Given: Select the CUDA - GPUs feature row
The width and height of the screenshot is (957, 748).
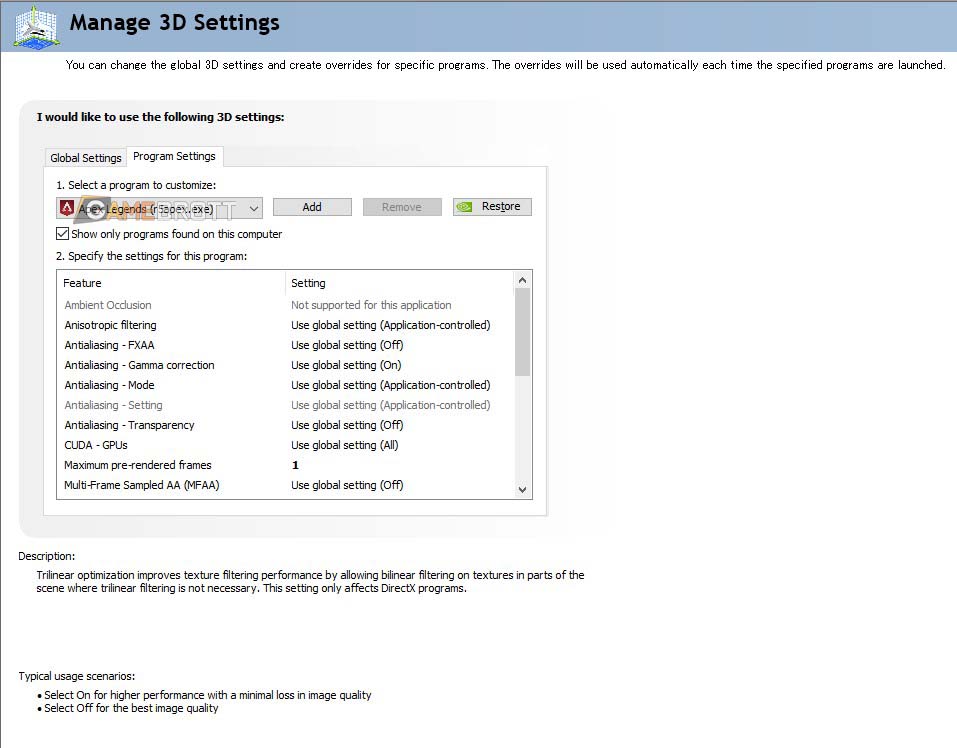Looking at the screenshot, I should coord(96,445).
